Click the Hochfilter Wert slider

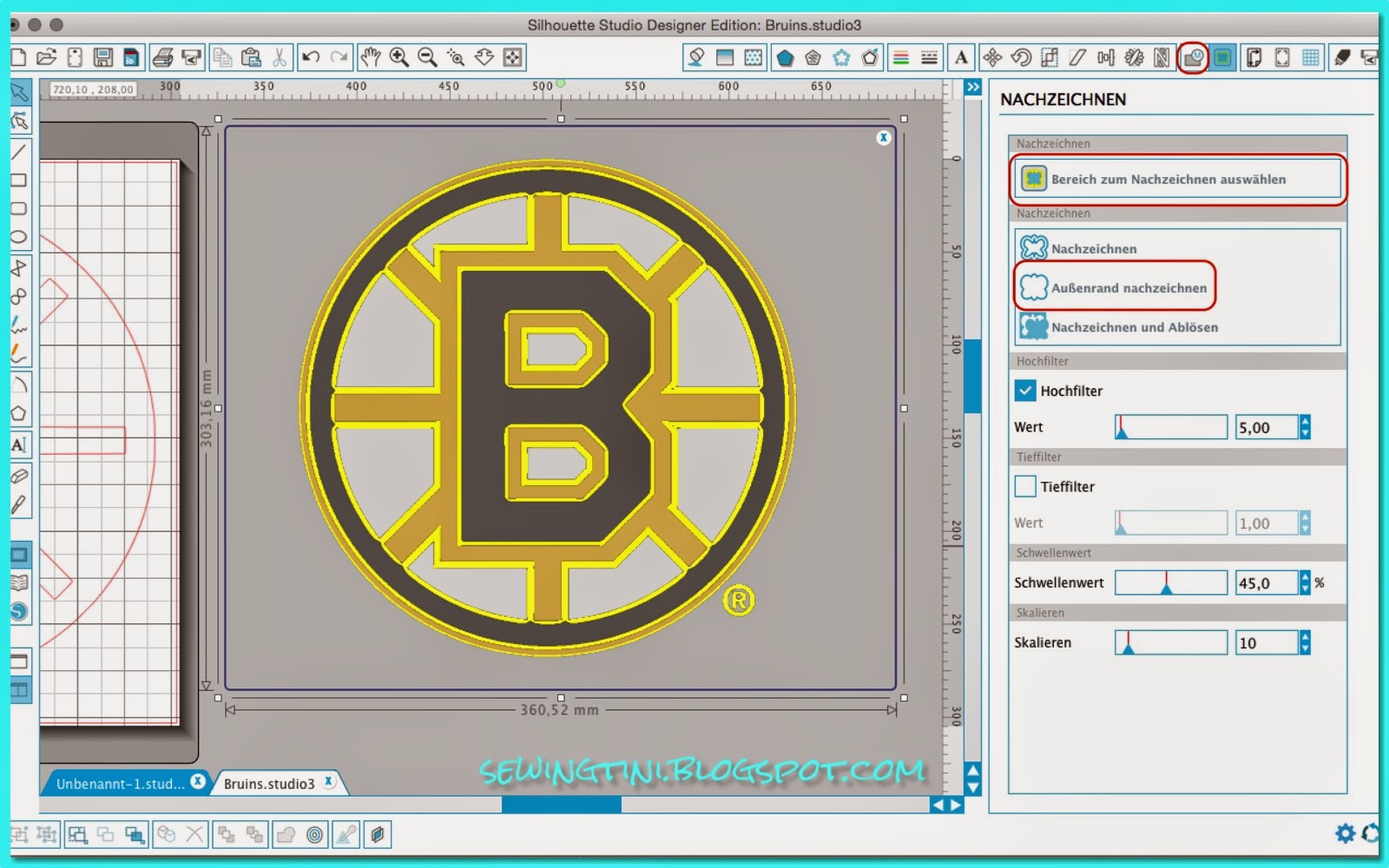coord(1171,427)
